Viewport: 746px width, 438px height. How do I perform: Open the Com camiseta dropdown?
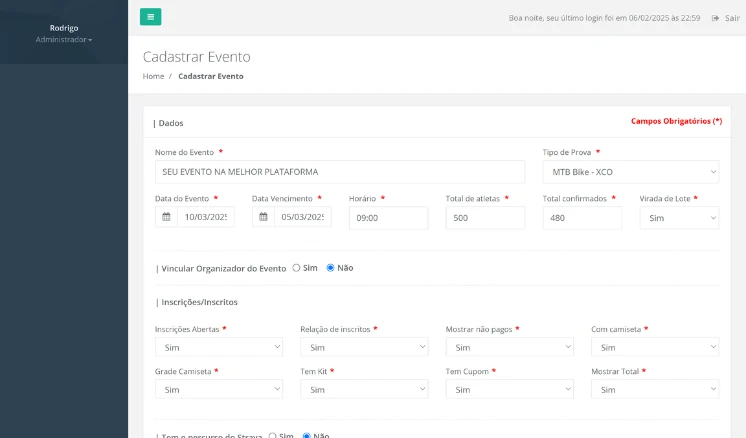[654, 347]
